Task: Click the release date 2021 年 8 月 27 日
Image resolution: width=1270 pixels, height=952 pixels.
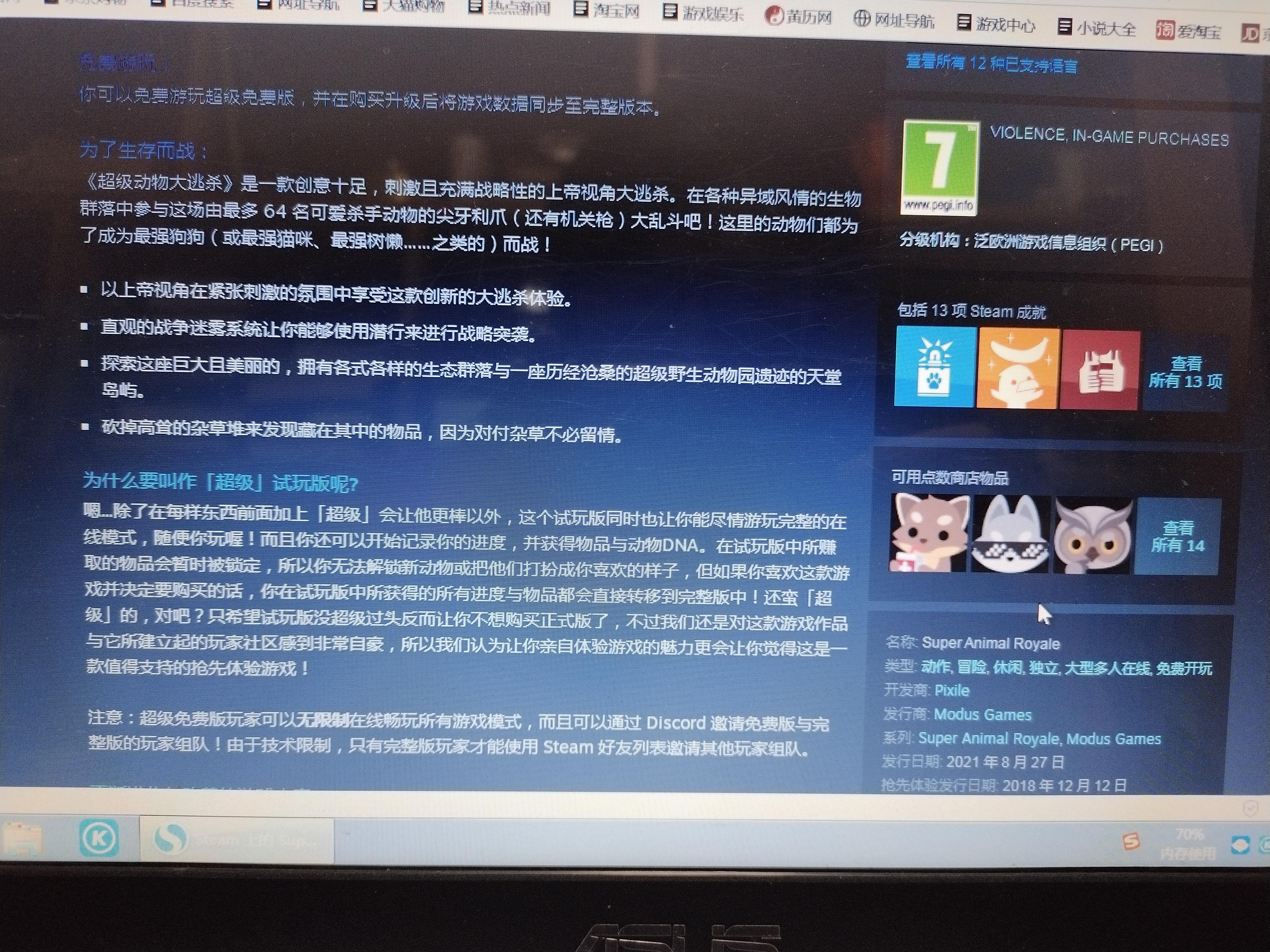Action: [x=1005, y=761]
